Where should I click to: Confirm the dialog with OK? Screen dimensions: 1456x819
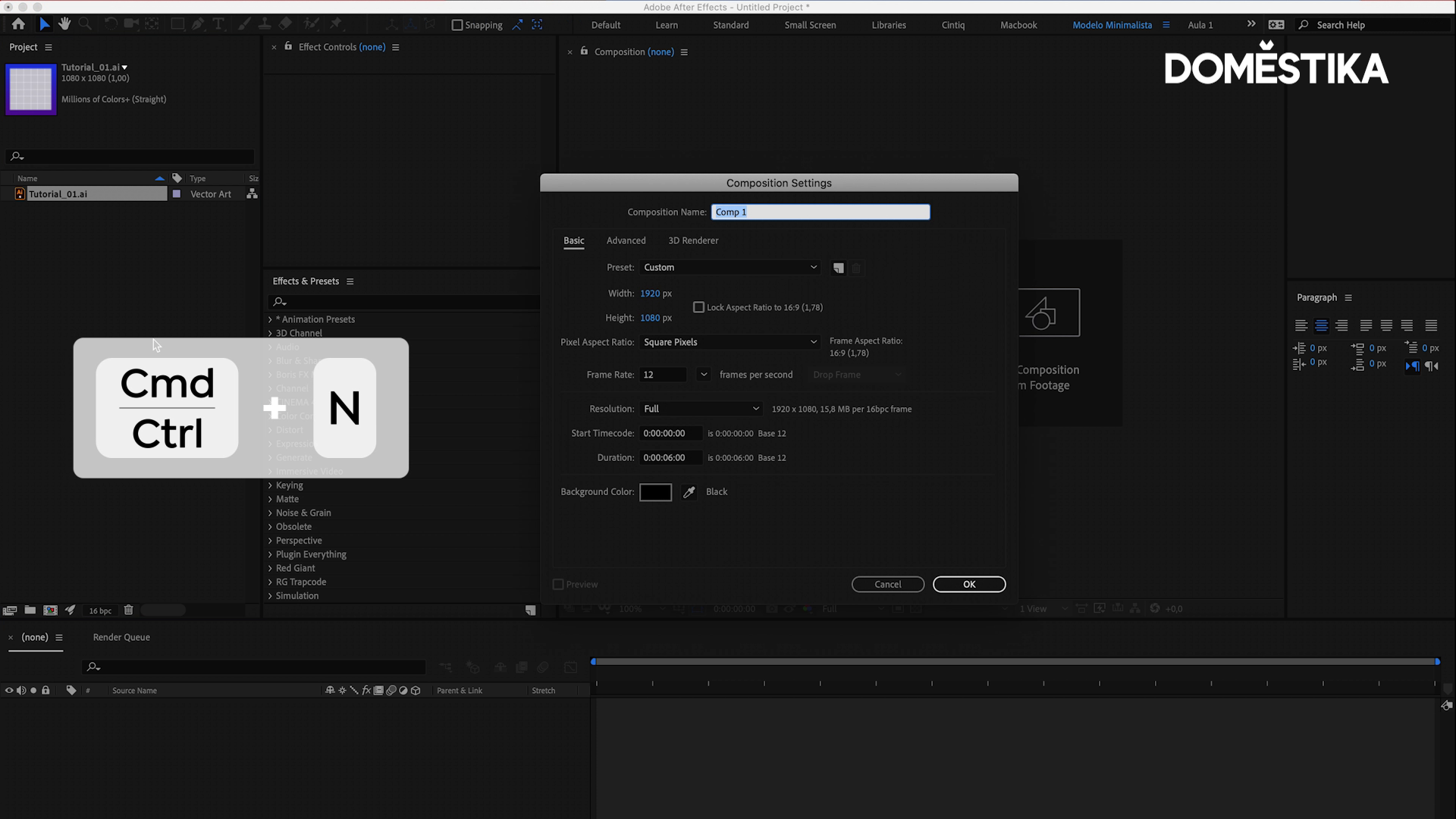969,585
